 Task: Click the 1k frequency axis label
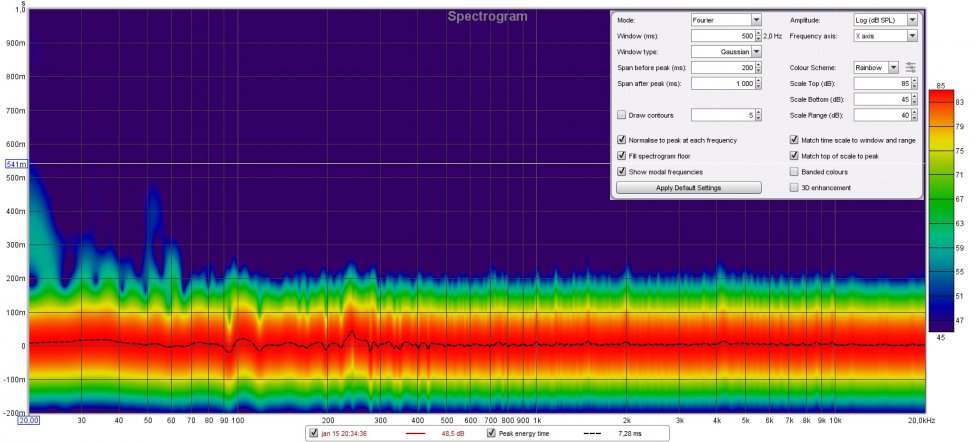tap(537, 420)
